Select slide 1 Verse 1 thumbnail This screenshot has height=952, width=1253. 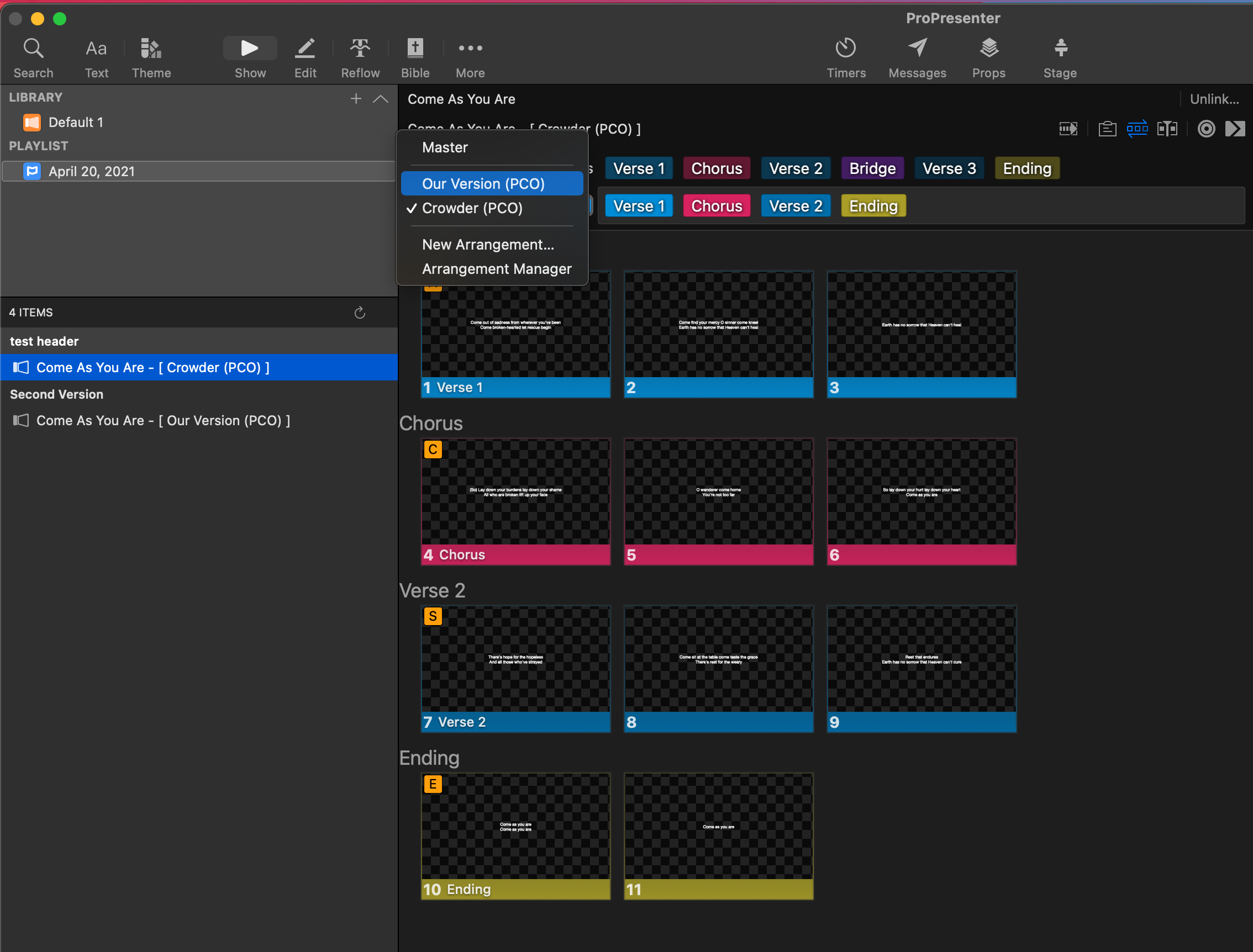515,334
